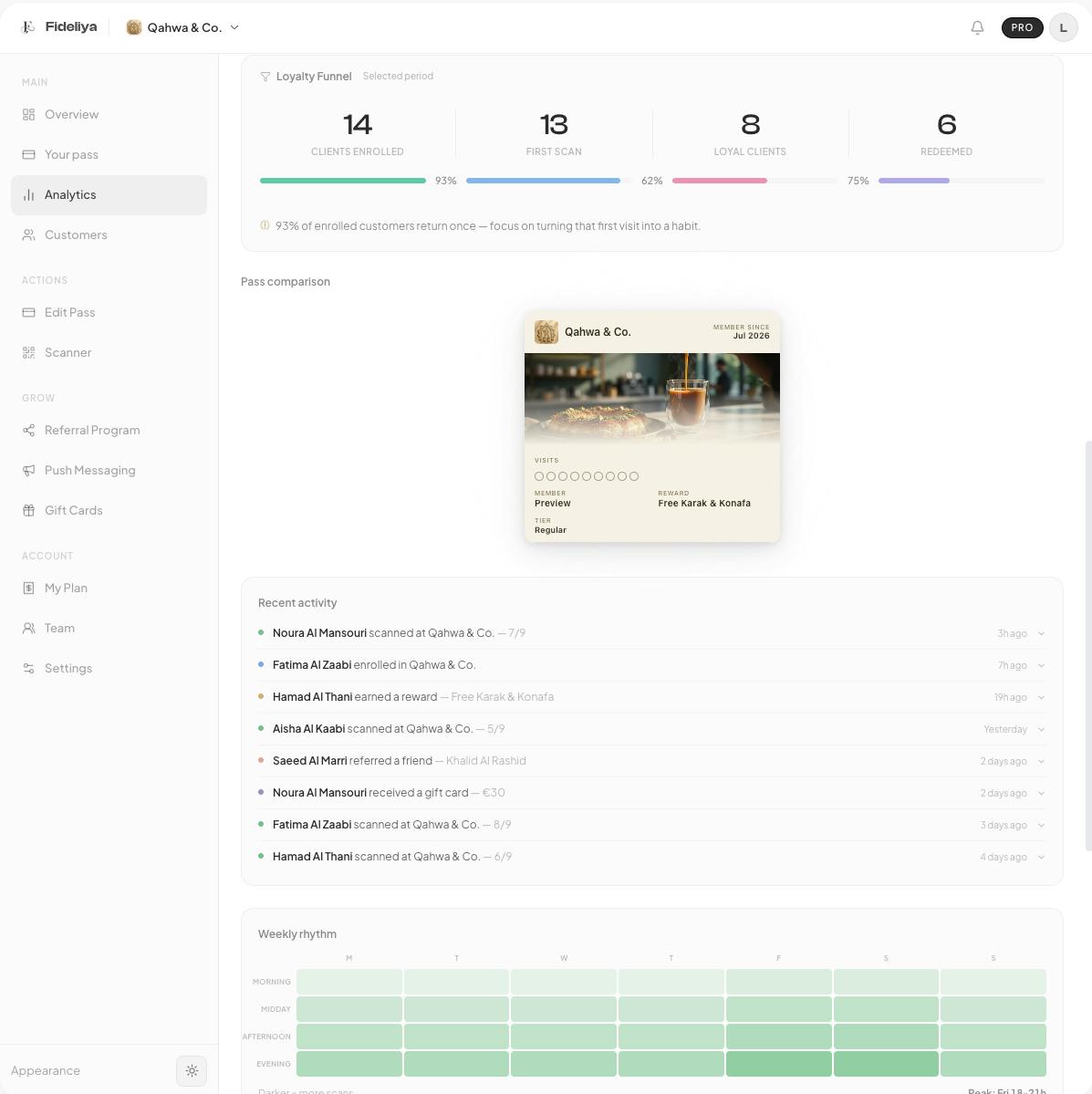Open Your pass page
Viewport: 1092px width, 1094px height.
pos(109,154)
